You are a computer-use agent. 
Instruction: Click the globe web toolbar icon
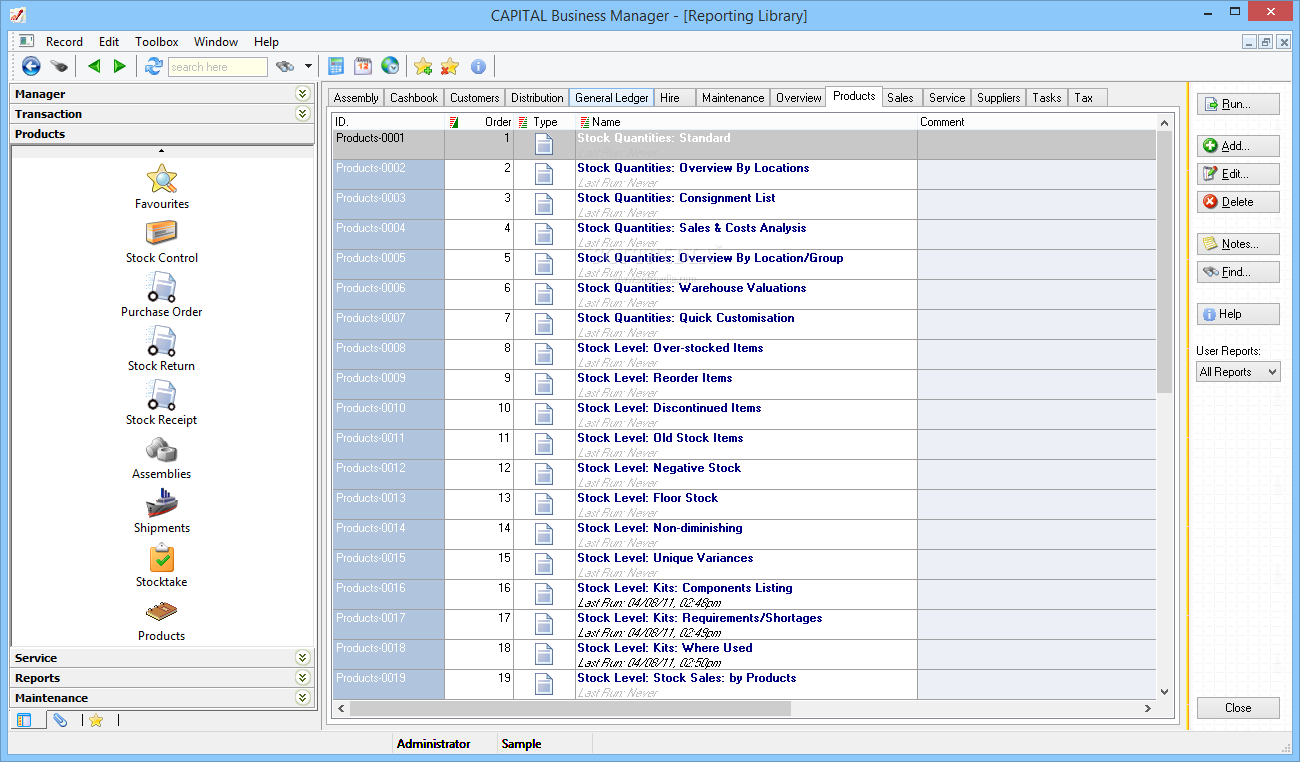pyautogui.click(x=390, y=66)
